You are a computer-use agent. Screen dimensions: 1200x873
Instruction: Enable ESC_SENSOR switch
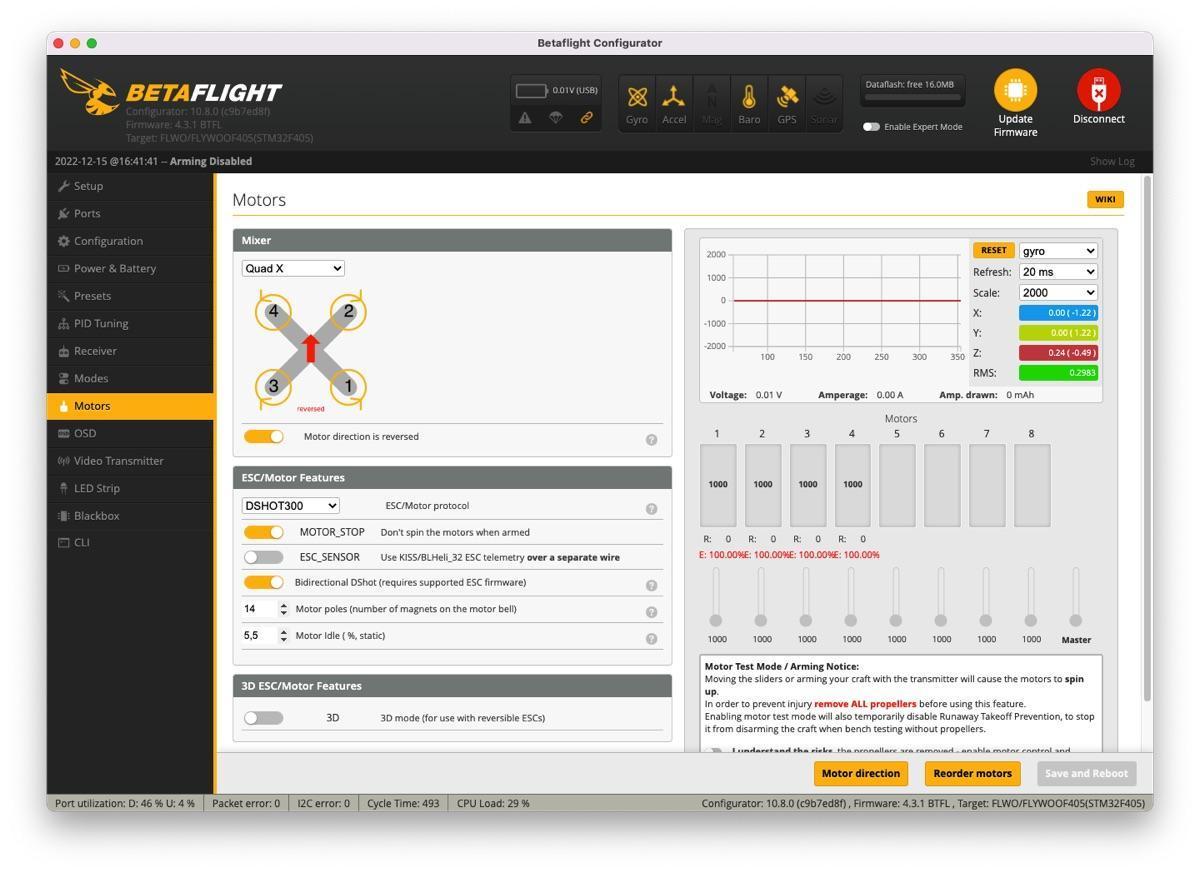coord(264,557)
